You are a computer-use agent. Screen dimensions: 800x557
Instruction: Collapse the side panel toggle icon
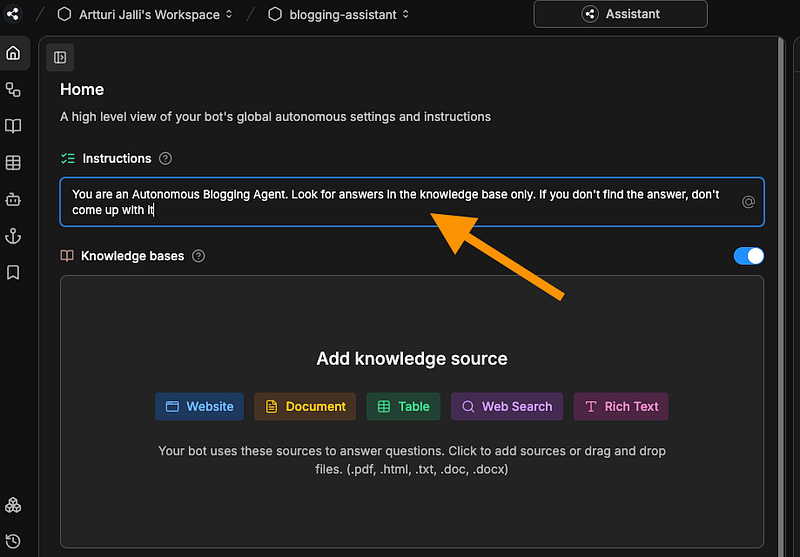click(x=60, y=57)
